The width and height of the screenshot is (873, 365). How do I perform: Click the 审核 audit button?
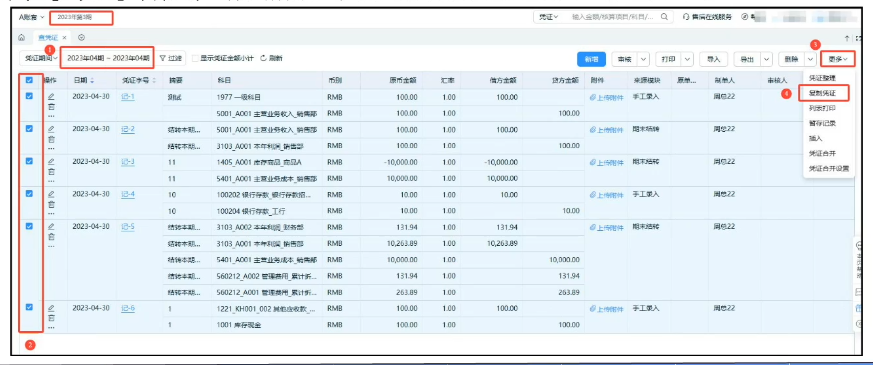[624, 59]
